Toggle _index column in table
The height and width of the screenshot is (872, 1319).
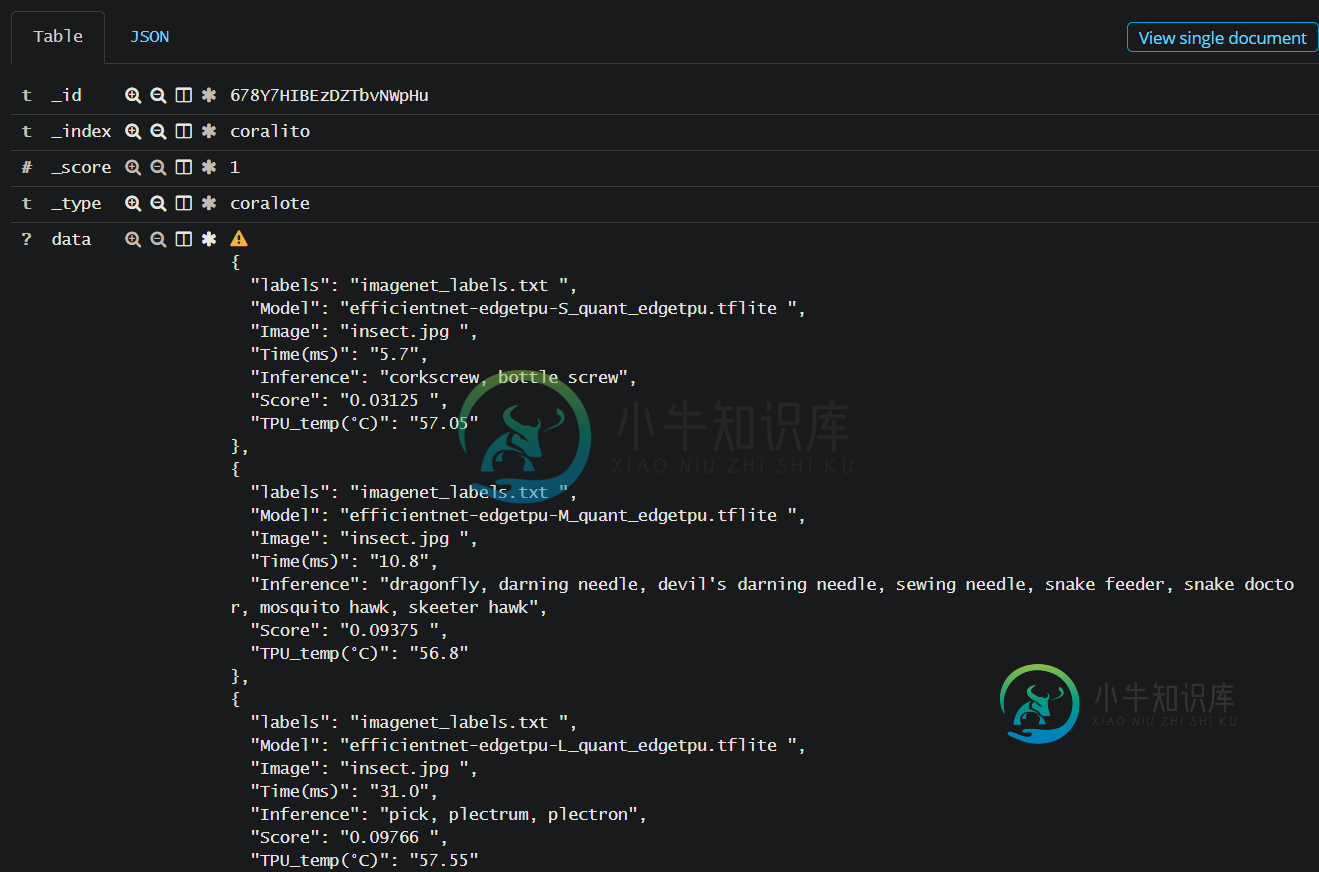point(184,131)
